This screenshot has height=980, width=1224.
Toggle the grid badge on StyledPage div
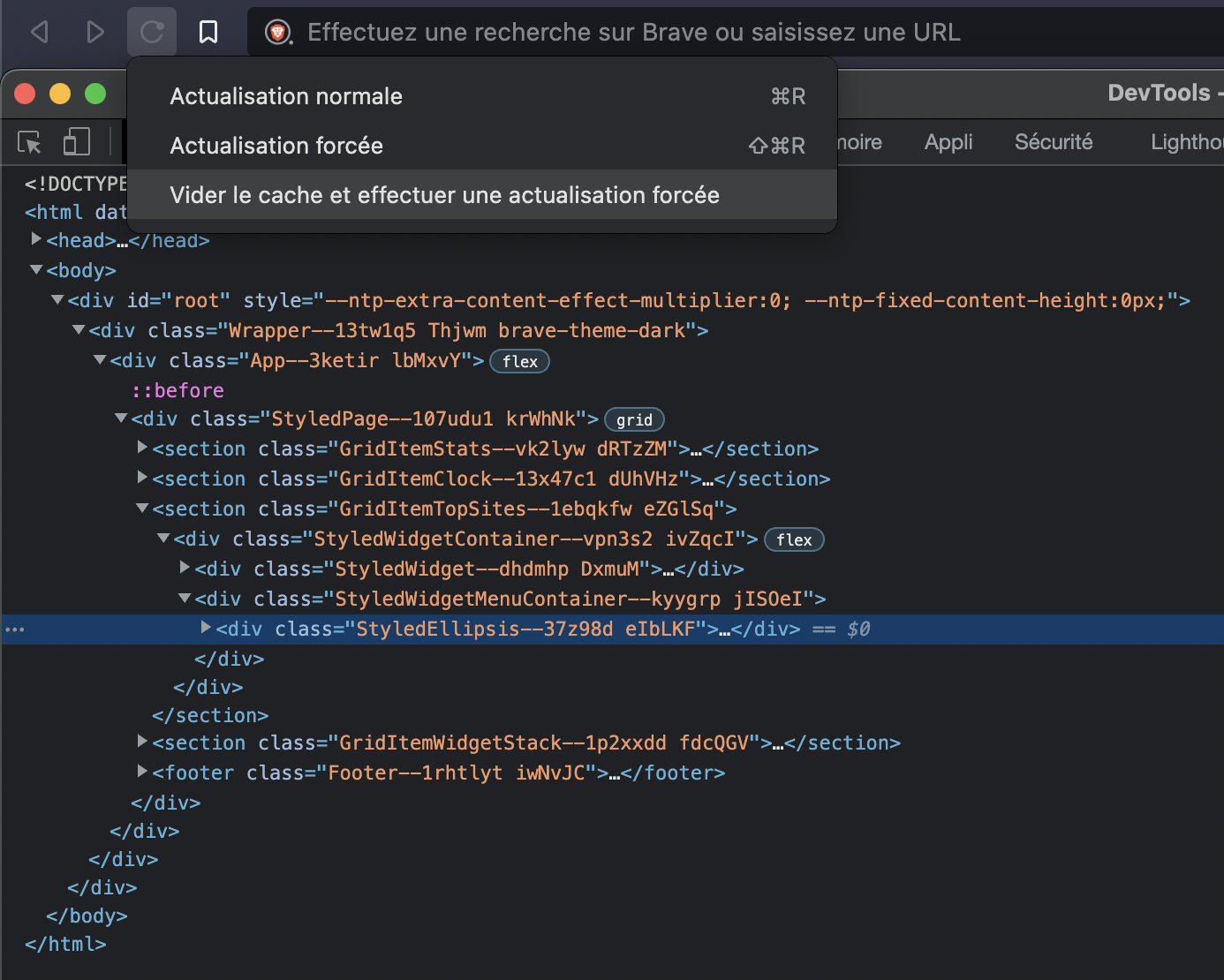[634, 420]
